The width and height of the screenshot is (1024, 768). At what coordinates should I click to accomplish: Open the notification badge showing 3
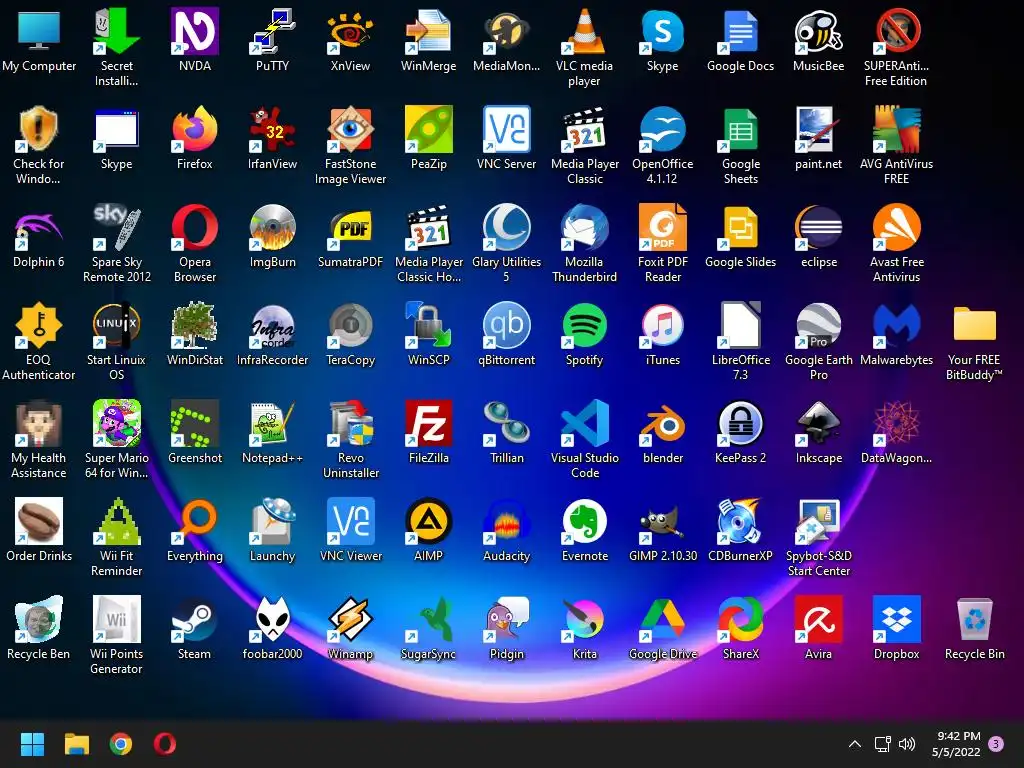996,744
